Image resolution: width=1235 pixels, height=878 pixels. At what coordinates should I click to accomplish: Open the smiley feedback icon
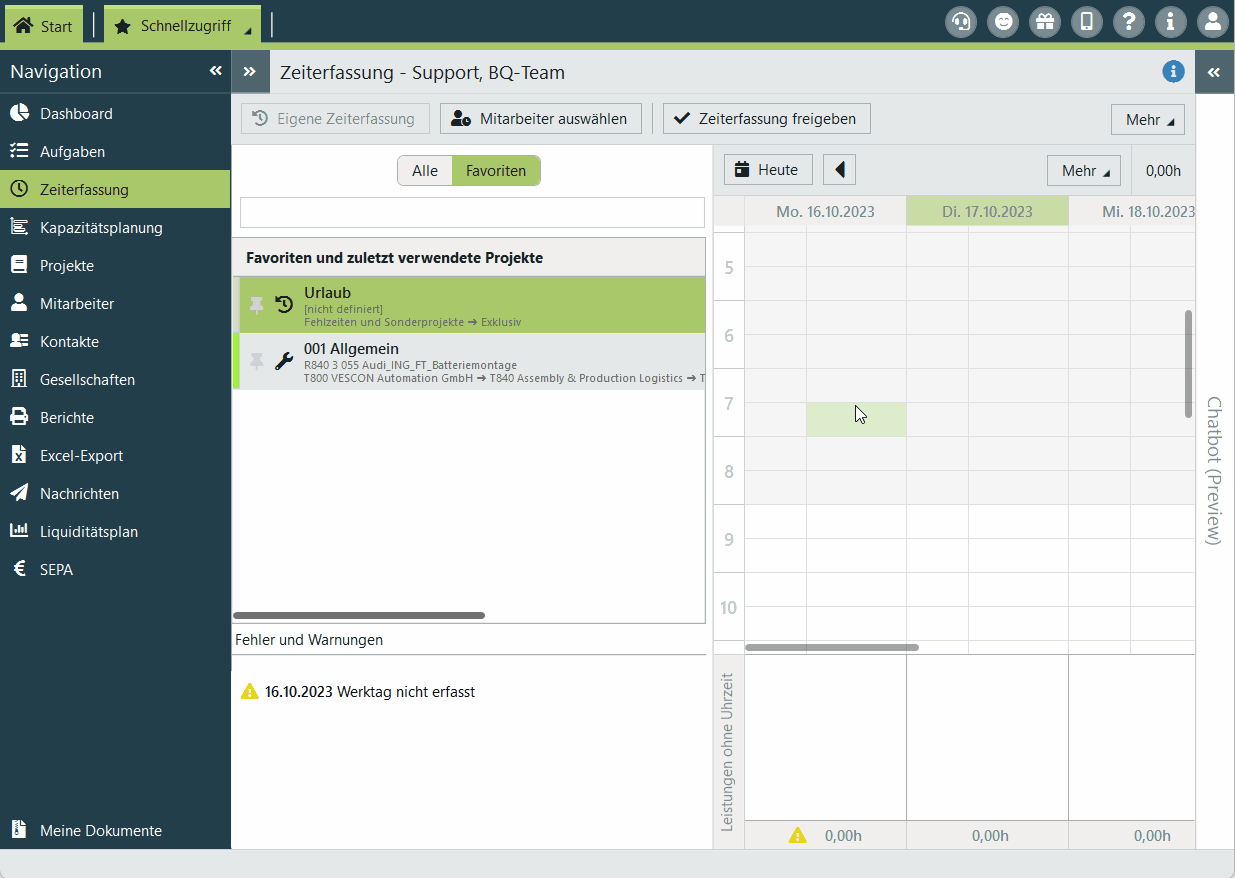pyautogui.click(x=1003, y=22)
